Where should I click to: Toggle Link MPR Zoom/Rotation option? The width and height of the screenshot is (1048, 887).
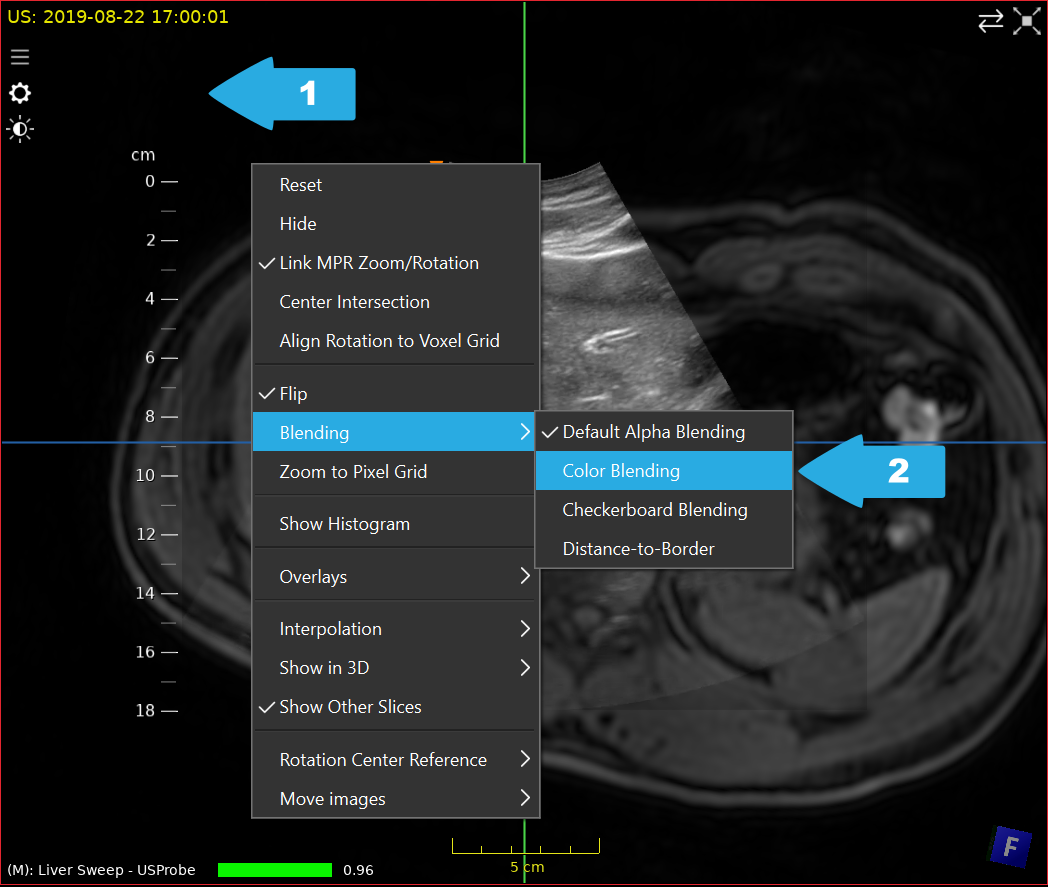pyautogui.click(x=379, y=263)
